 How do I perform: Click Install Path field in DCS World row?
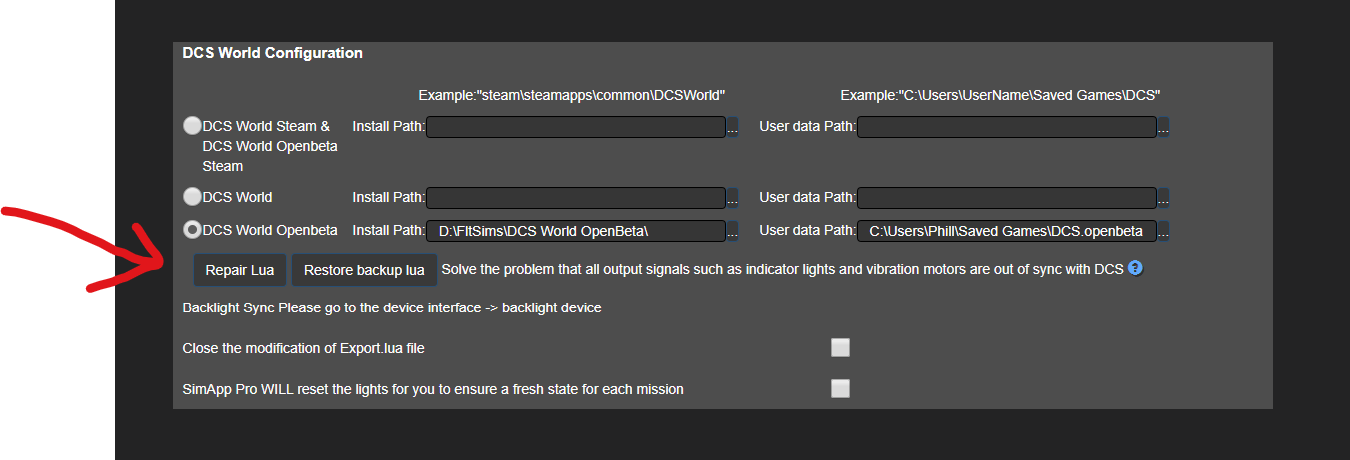pyautogui.click(x=575, y=198)
